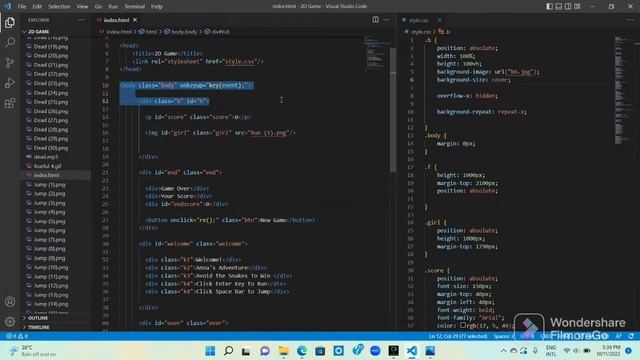
Task: Open the Go menu
Action: pos(98,7)
